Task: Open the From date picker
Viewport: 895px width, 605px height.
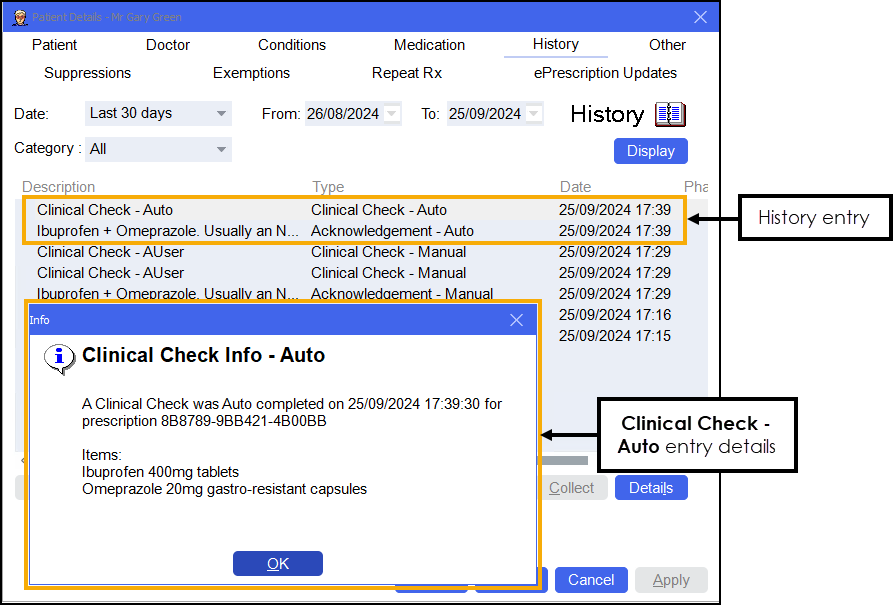Action: (x=392, y=114)
